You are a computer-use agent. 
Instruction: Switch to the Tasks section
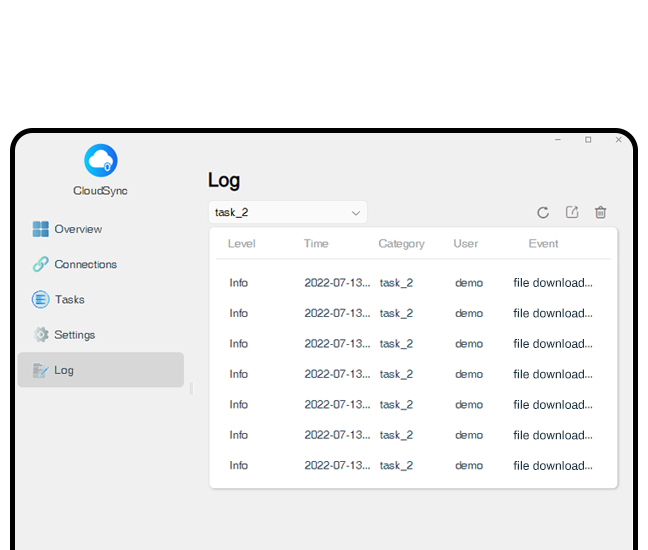(x=69, y=300)
